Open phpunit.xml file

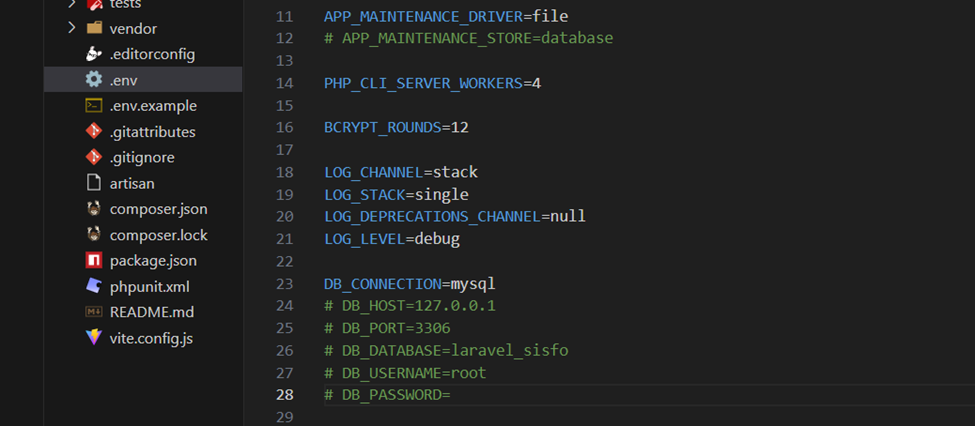[149, 287]
